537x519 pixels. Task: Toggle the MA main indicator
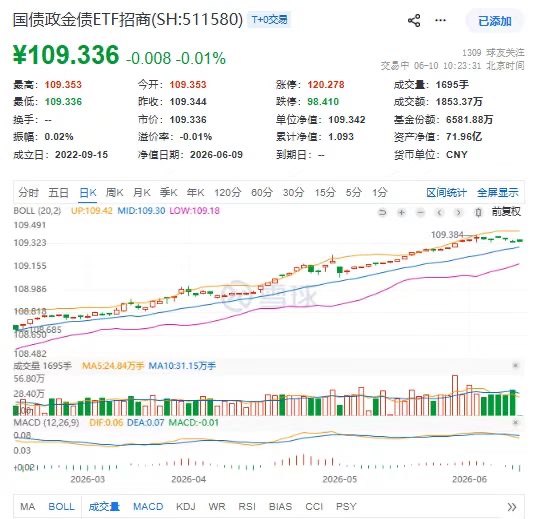click(28, 506)
